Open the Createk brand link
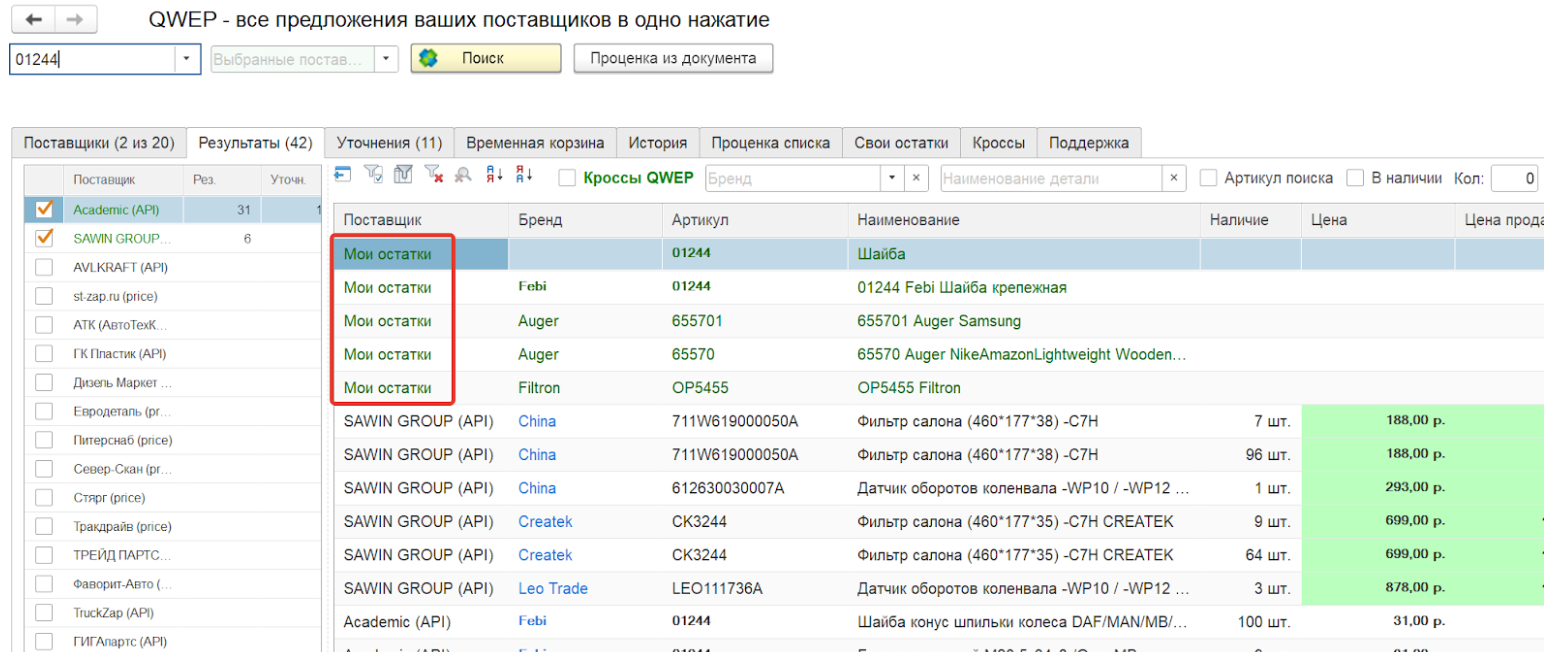 click(x=545, y=521)
